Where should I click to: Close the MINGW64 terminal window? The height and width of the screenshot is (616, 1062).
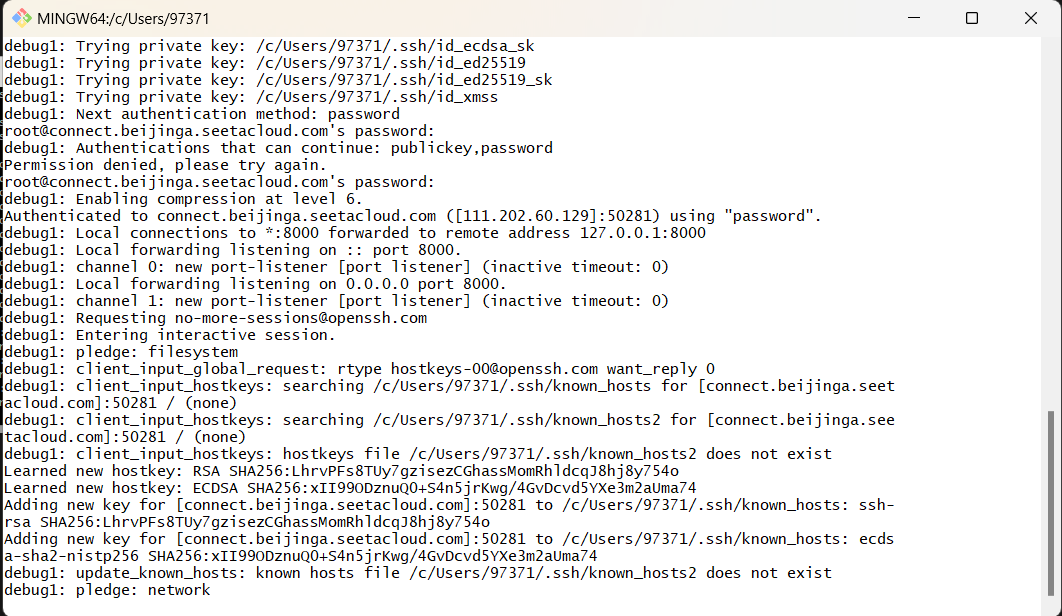click(1031, 18)
